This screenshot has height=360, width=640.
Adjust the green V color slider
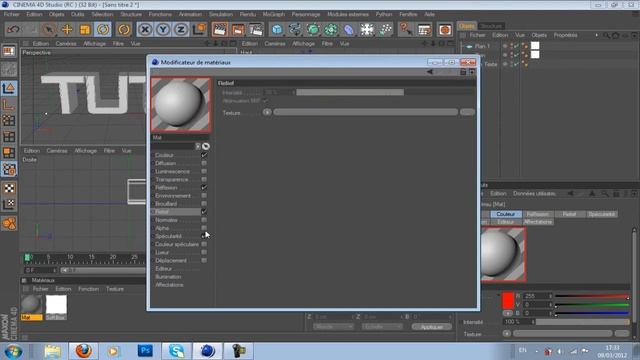[x=592, y=305]
